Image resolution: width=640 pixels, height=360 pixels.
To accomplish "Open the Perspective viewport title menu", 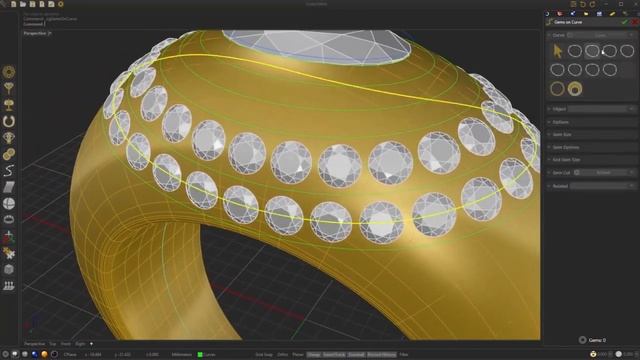I will point(38,33).
